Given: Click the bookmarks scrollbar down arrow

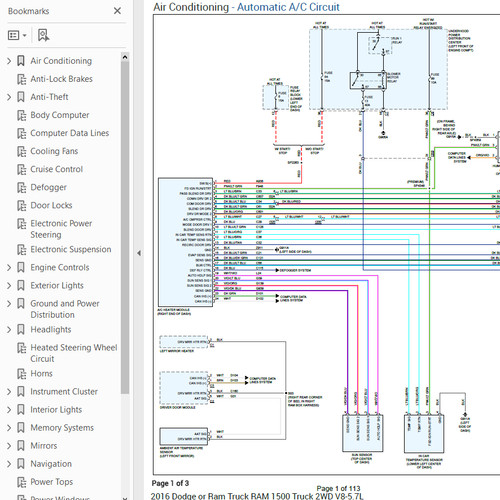Looking at the screenshot, I should 125,498.
